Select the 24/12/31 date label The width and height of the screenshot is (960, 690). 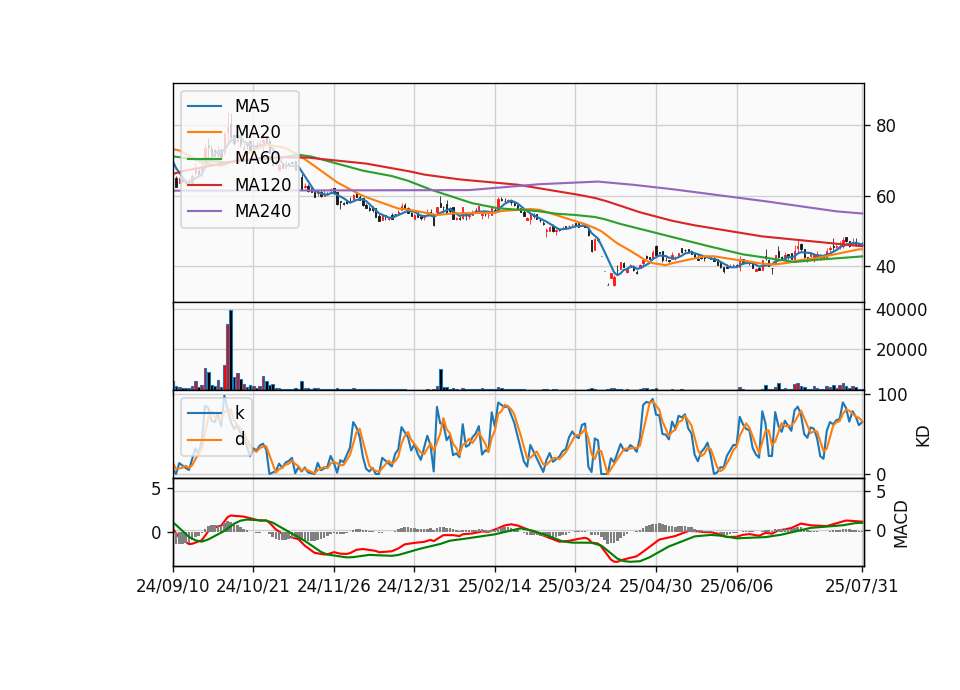pos(414,586)
